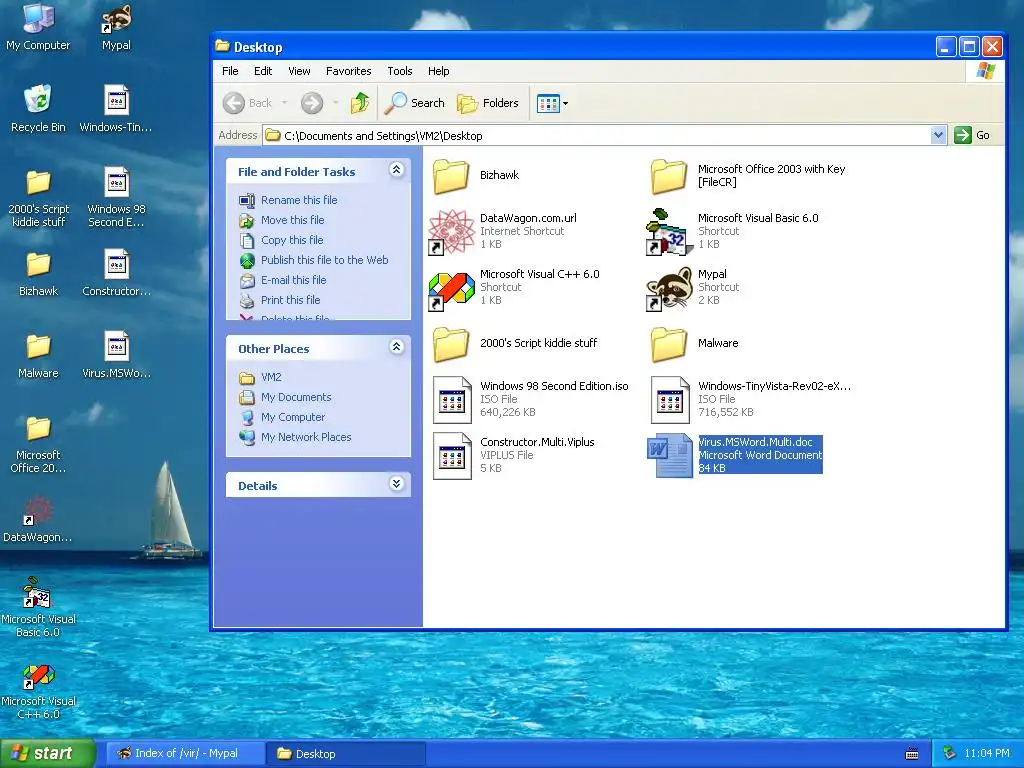The height and width of the screenshot is (768, 1024).
Task: Go to My Computer in Other Places
Action: click(282, 417)
